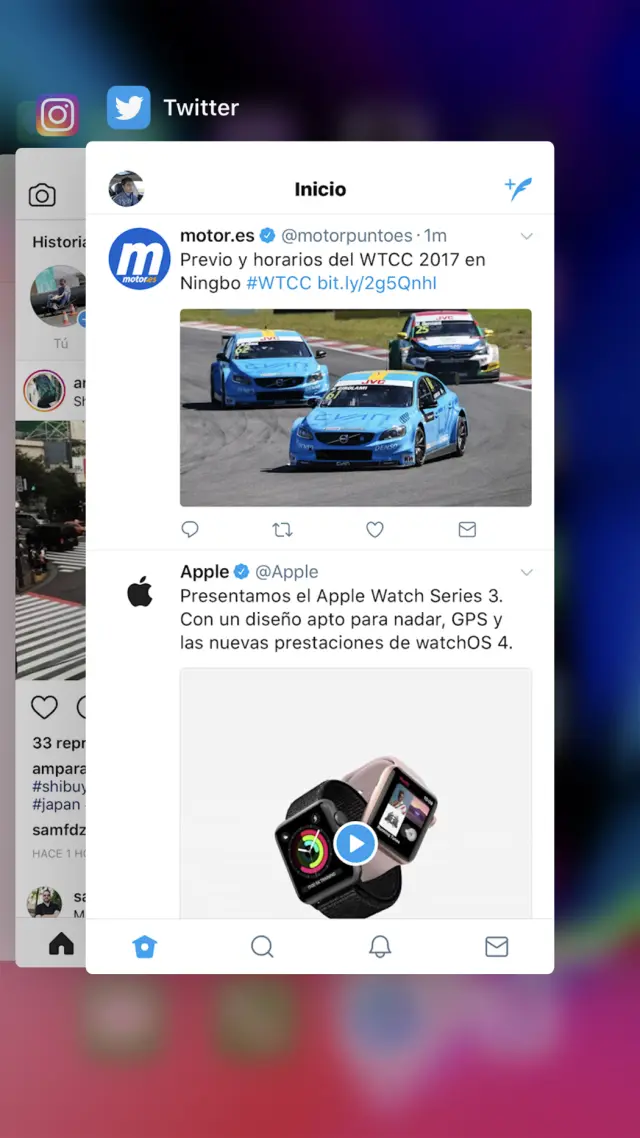Image resolution: width=640 pixels, height=1138 pixels.
Task: Open the notifications bell tab
Action: coord(380,946)
